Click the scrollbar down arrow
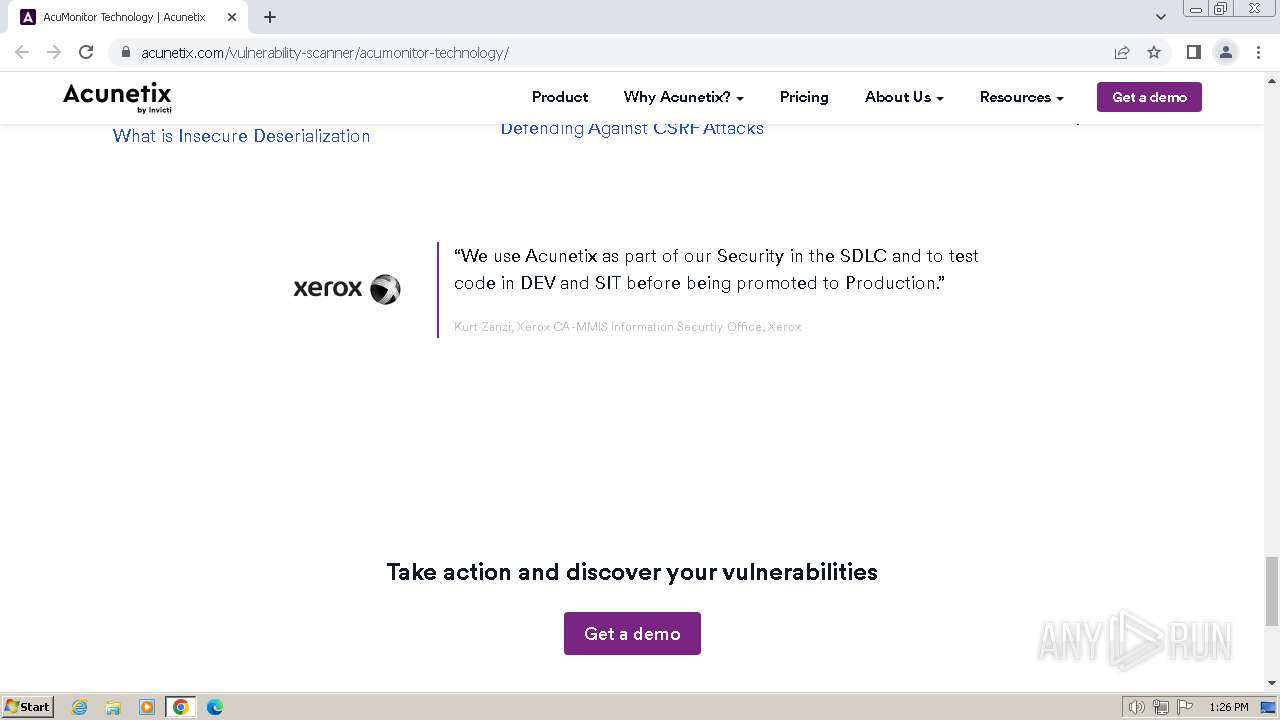Viewport: 1280px width, 720px height. point(1272,683)
